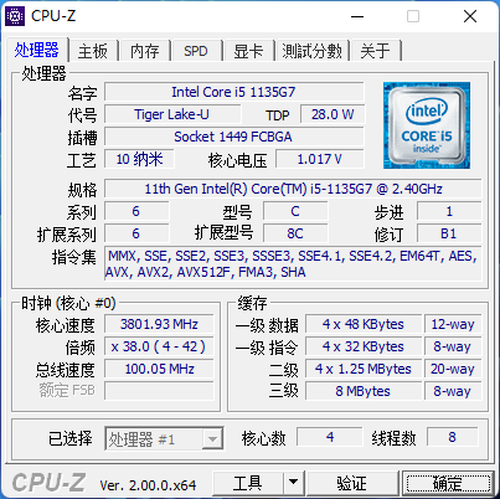Go to the 測試分數 tab

click(x=311, y=51)
